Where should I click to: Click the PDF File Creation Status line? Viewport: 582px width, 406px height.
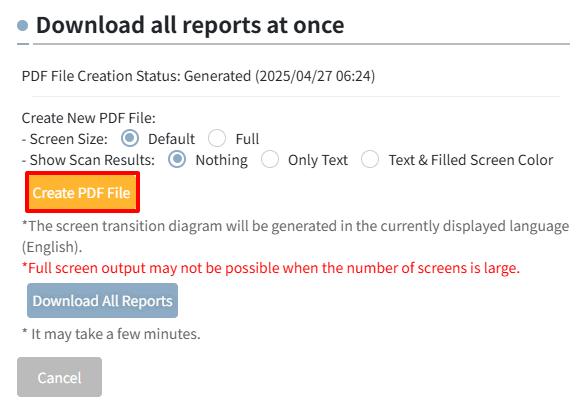(198, 76)
